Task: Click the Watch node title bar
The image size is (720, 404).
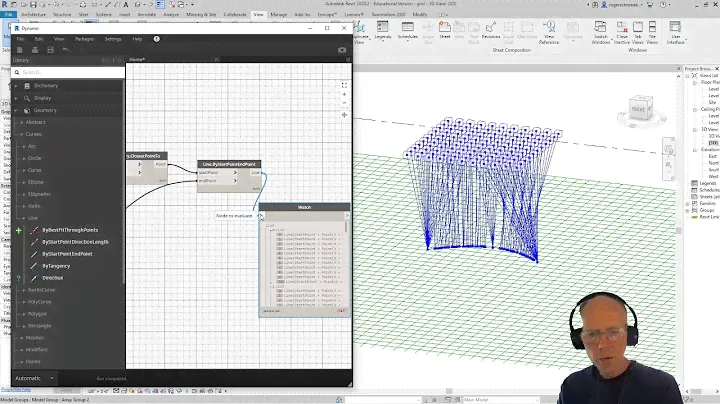Action: click(304, 208)
